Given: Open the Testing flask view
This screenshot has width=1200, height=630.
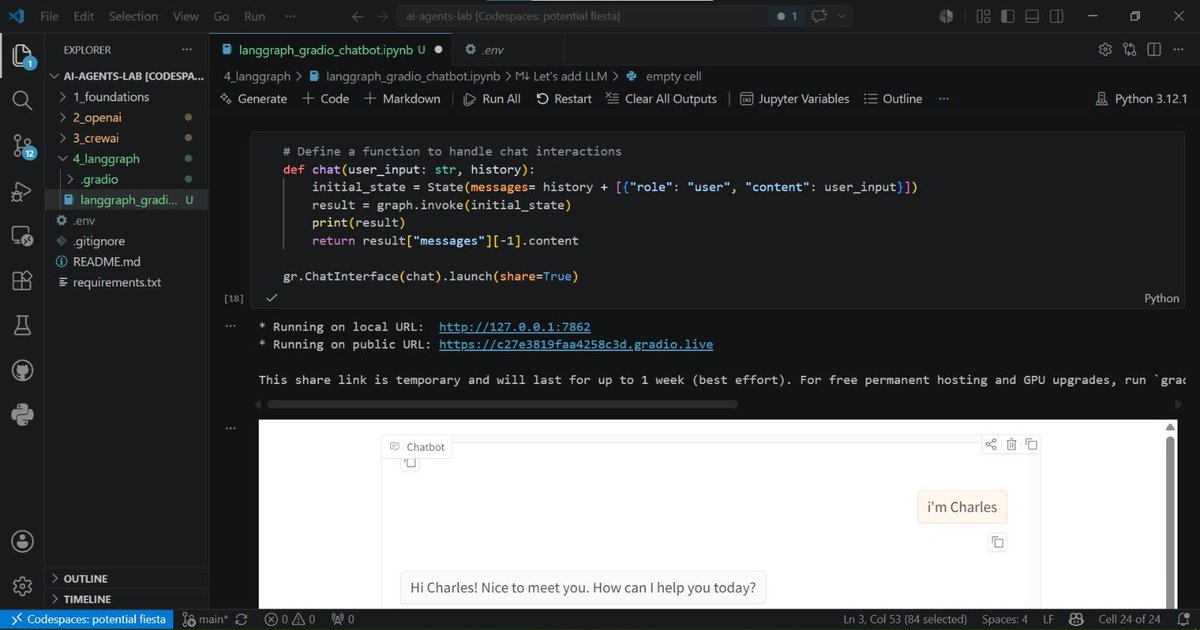Looking at the screenshot, I should pos(22,326).
